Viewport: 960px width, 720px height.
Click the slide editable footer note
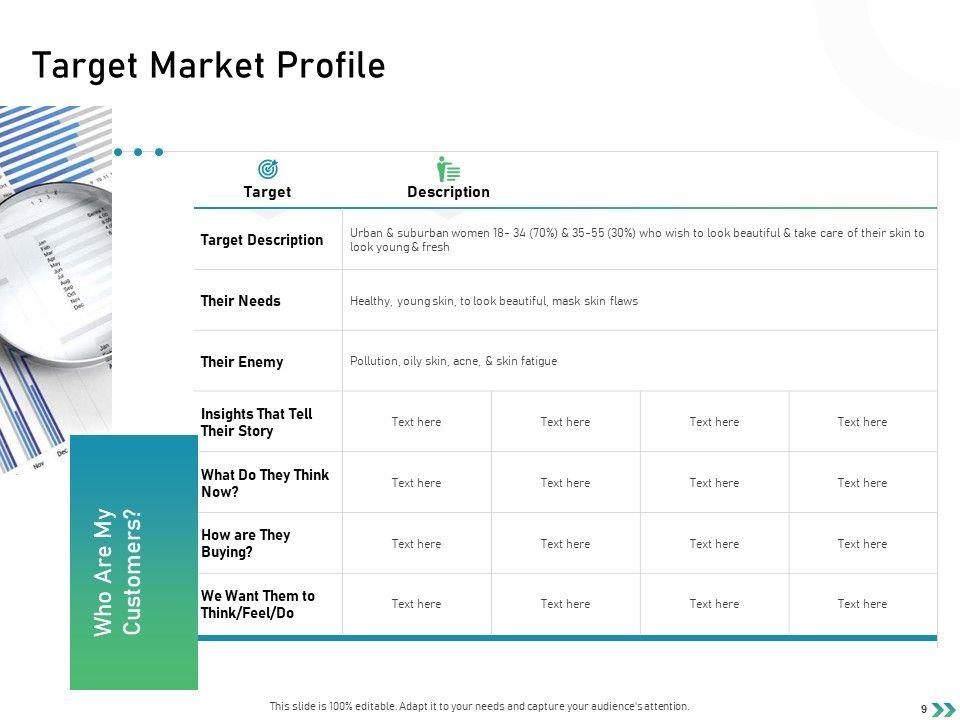coord(479,706)
